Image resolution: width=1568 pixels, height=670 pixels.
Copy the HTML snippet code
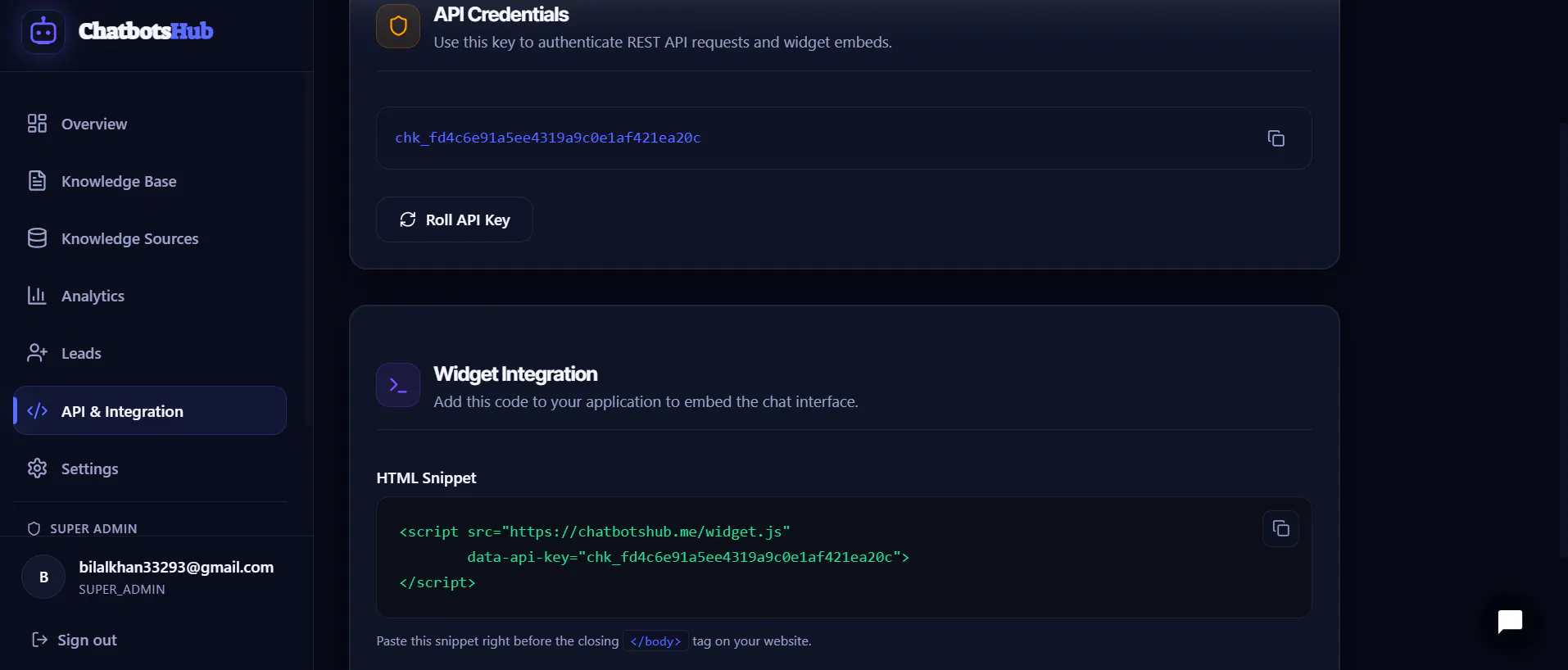(1280, 528)
